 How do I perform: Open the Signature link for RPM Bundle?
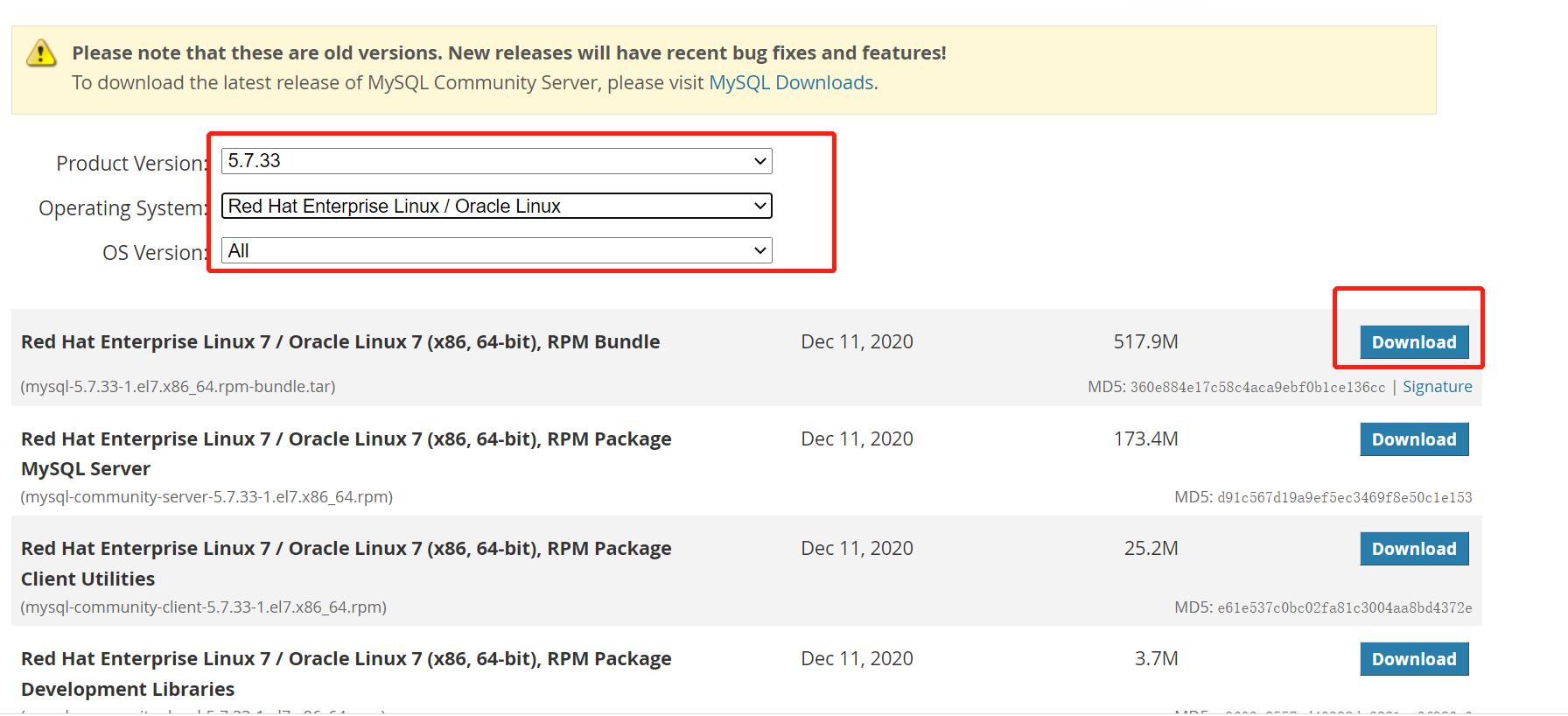(x=1438, y=387)
